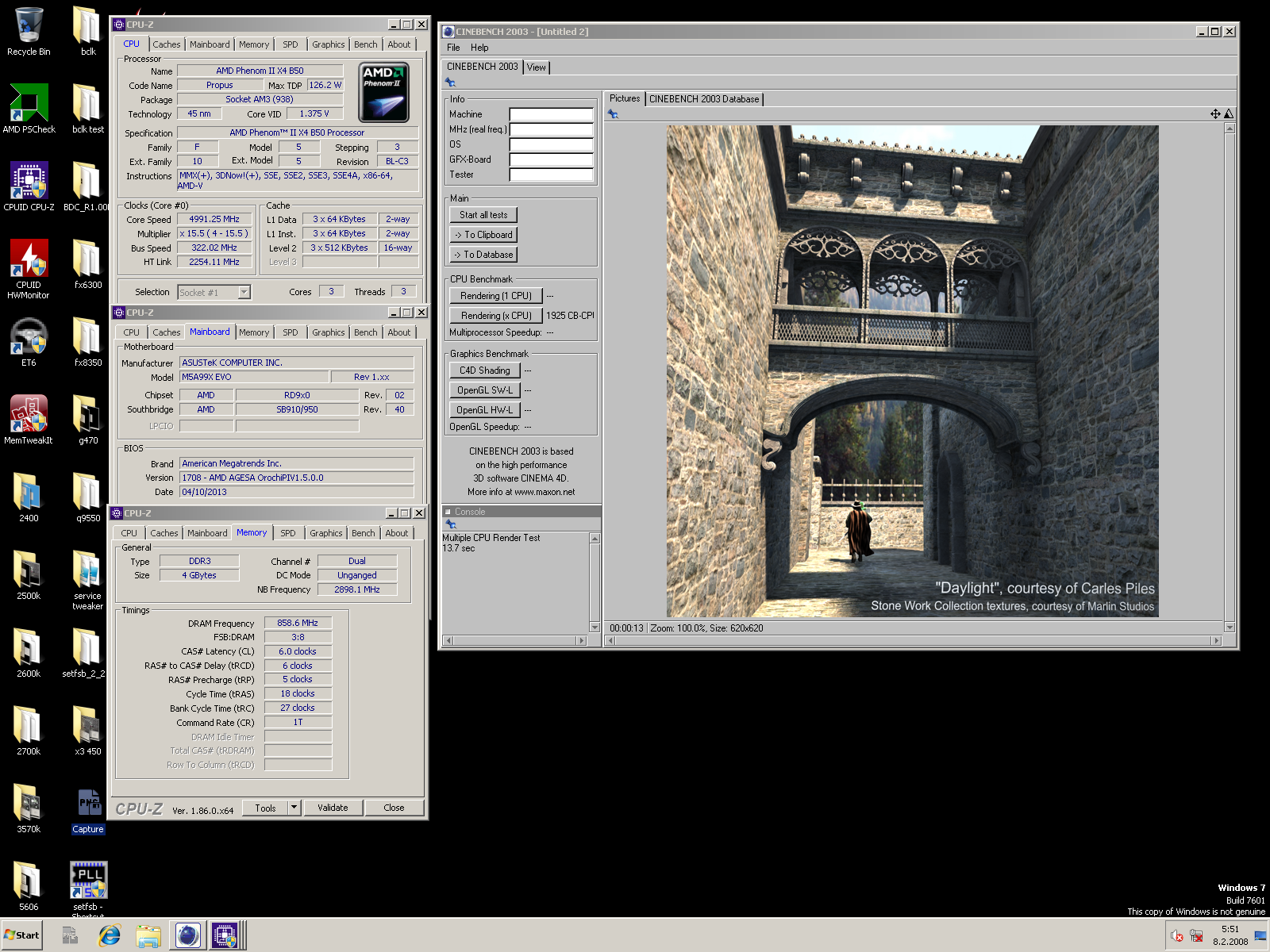
Task: Open the q9550 folder icon
Action: (88, 498)
